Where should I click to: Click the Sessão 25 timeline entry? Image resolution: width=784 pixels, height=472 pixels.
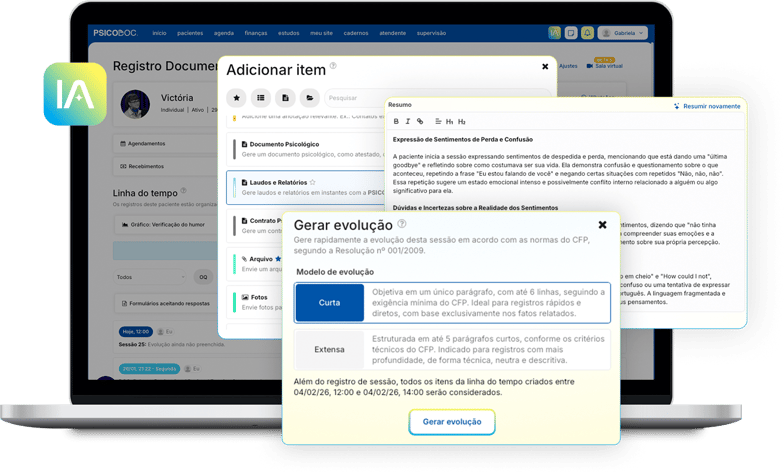click(x=172, y=344)
